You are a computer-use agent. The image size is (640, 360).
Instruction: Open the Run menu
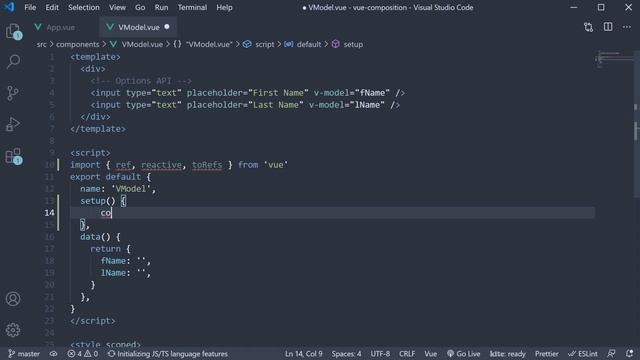tap(161, 7)
